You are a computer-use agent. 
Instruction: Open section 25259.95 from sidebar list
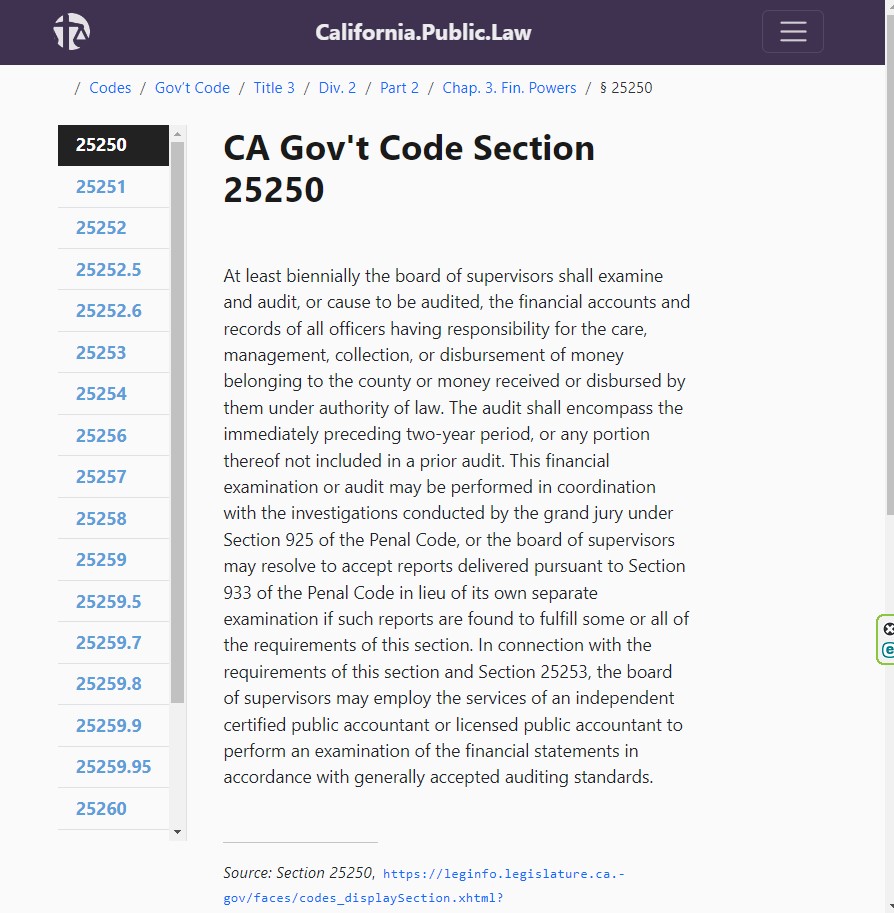pyautogui.click(x=114, y=767)
